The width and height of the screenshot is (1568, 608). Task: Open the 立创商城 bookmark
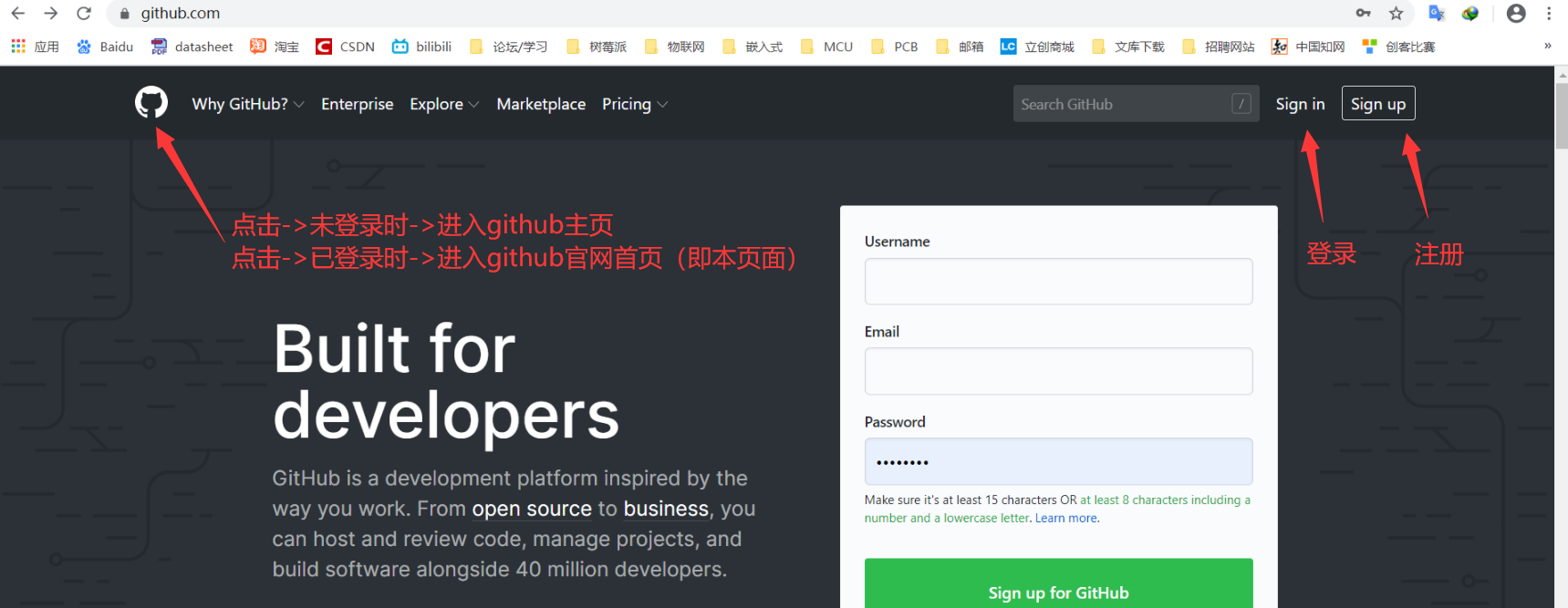click(1037, 46)
